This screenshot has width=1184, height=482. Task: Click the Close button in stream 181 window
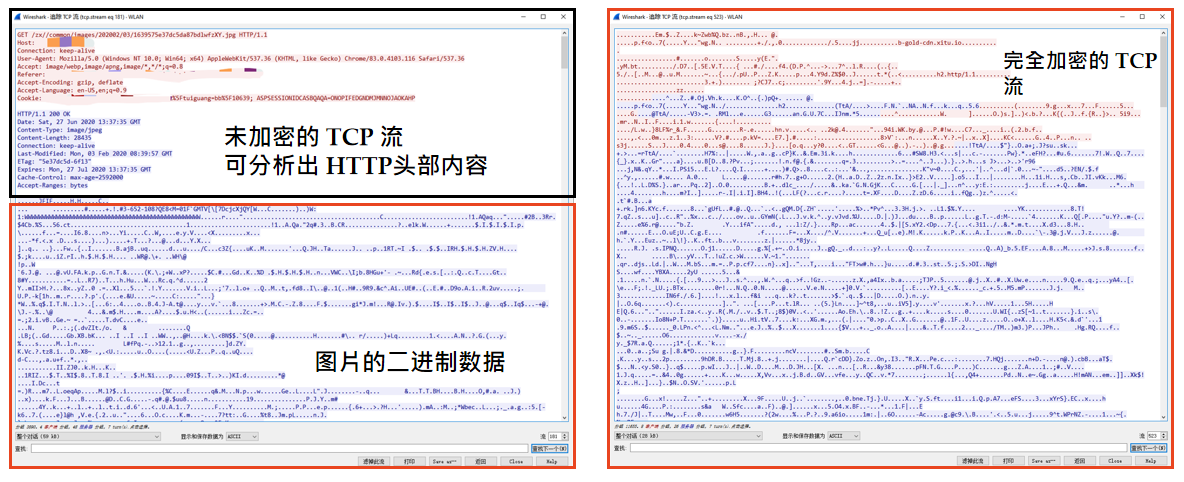click(x=516, y=461)
